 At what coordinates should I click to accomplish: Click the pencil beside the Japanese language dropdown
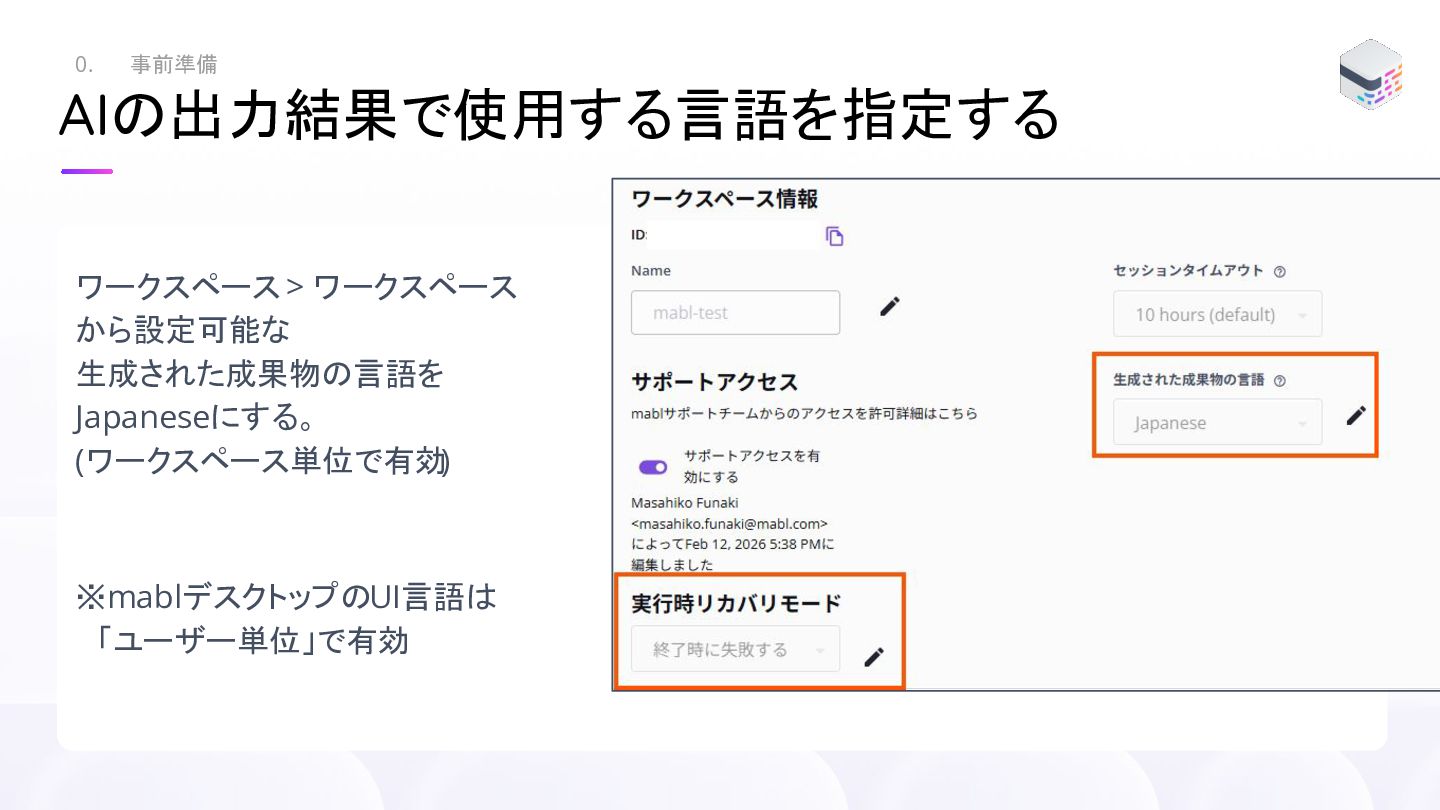1355,416
